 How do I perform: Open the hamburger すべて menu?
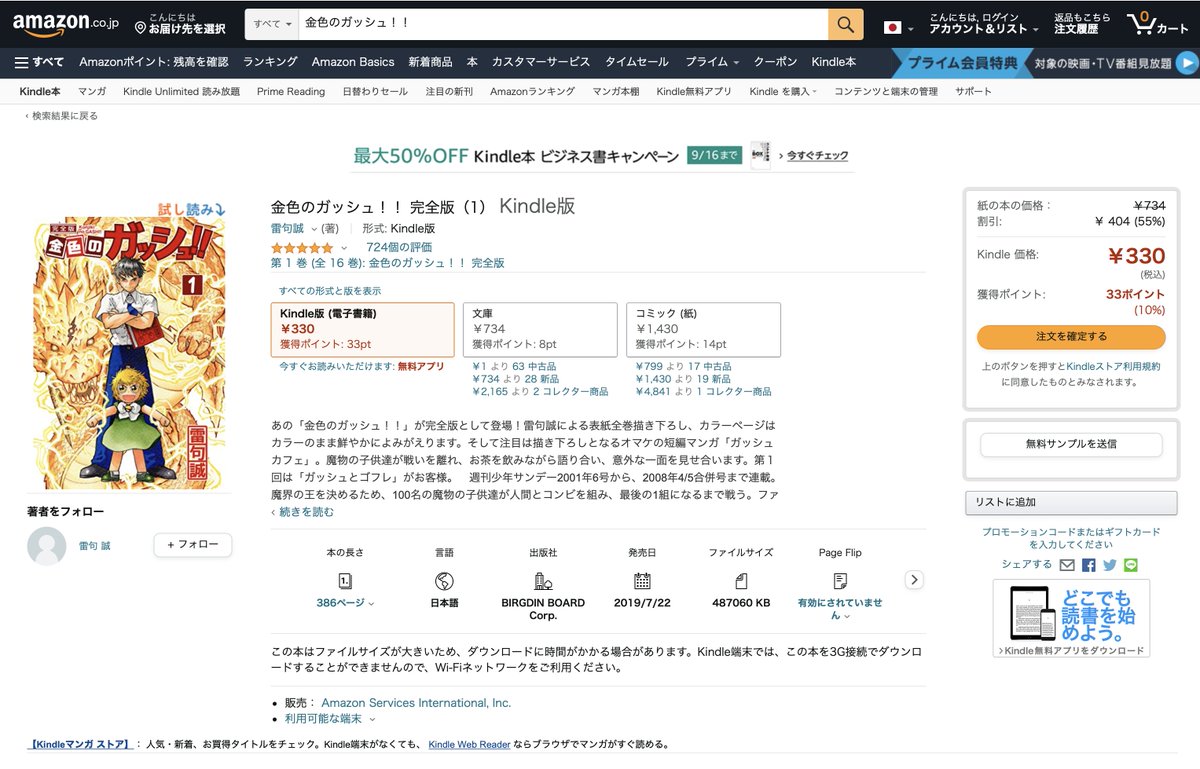pyautogui.click(x=39, y=62)
